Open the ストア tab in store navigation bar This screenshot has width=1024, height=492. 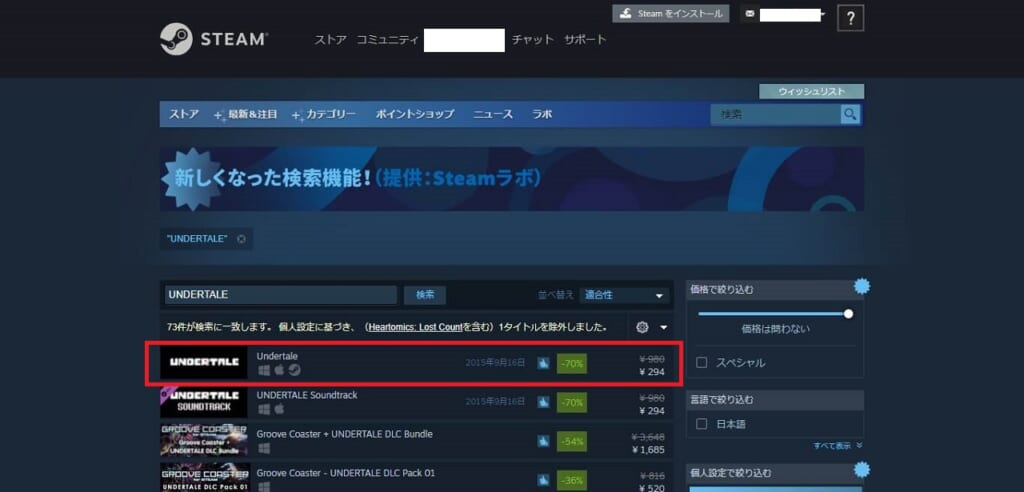184,114
